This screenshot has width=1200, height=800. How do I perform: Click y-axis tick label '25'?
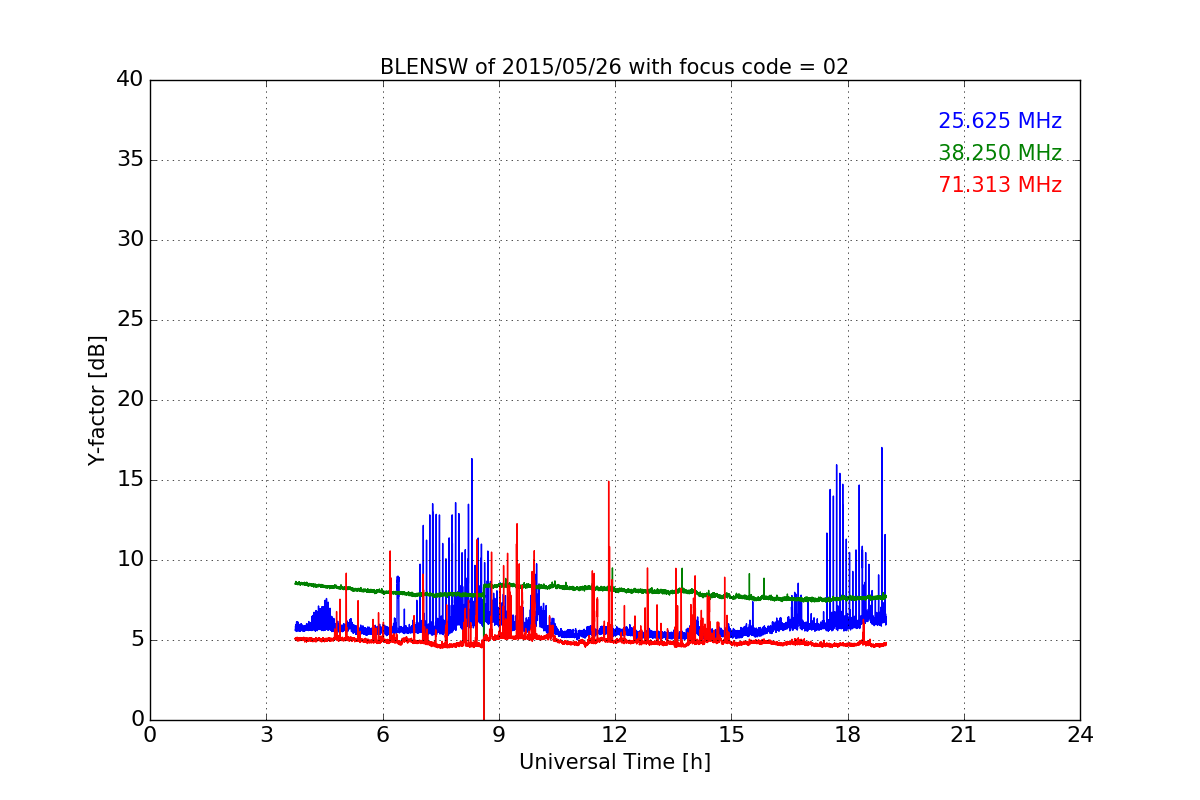point(130,320)
